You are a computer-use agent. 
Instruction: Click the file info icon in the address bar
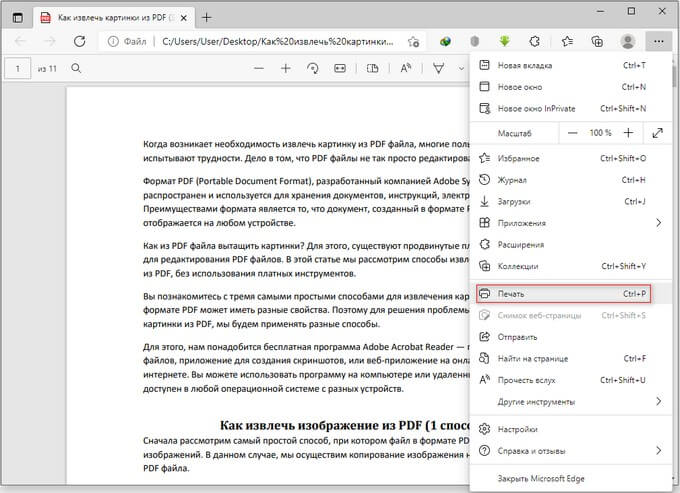pyautogui.click(x=113, y=42)
